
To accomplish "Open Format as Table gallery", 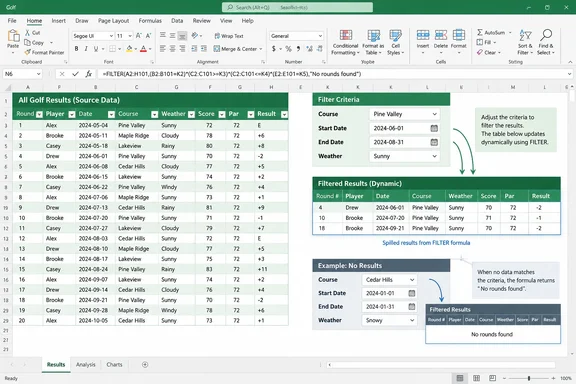I will pyautogui.click(x=373, y=42).
